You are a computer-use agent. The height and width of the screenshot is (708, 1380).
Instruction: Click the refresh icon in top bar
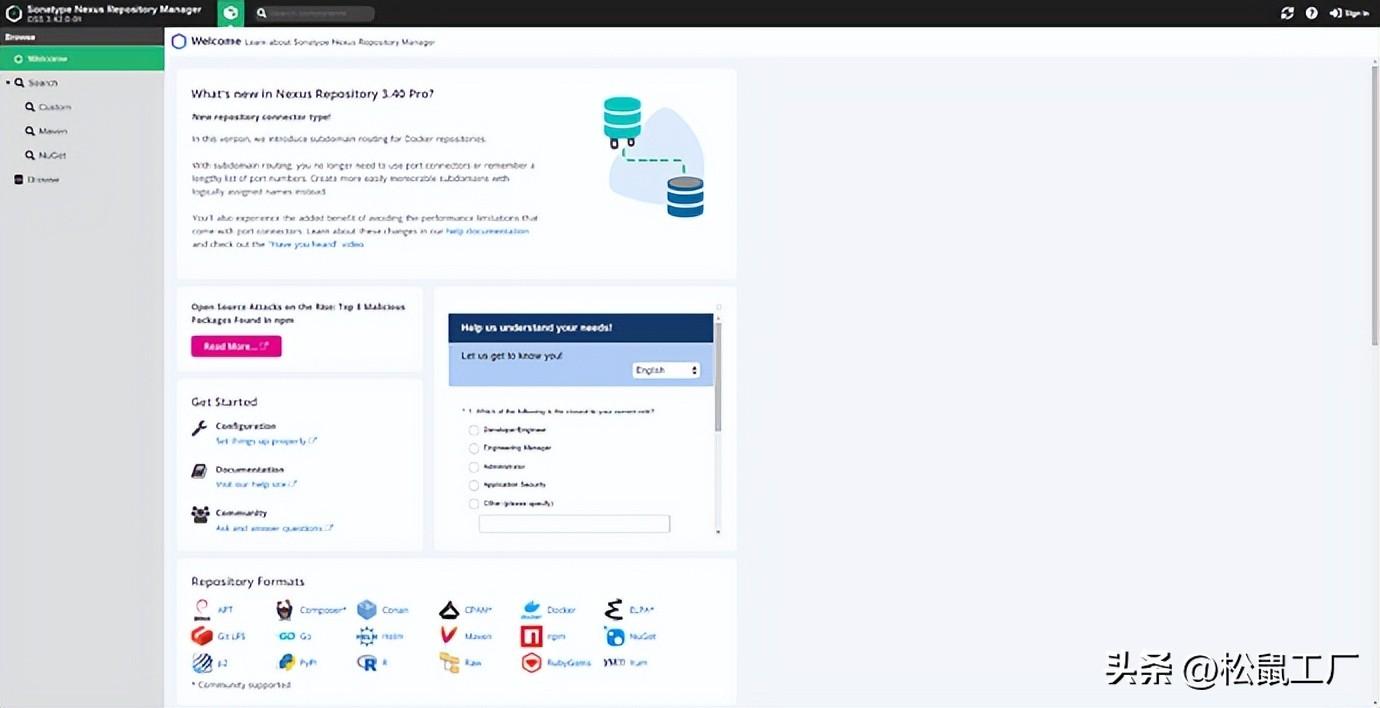1287,13
